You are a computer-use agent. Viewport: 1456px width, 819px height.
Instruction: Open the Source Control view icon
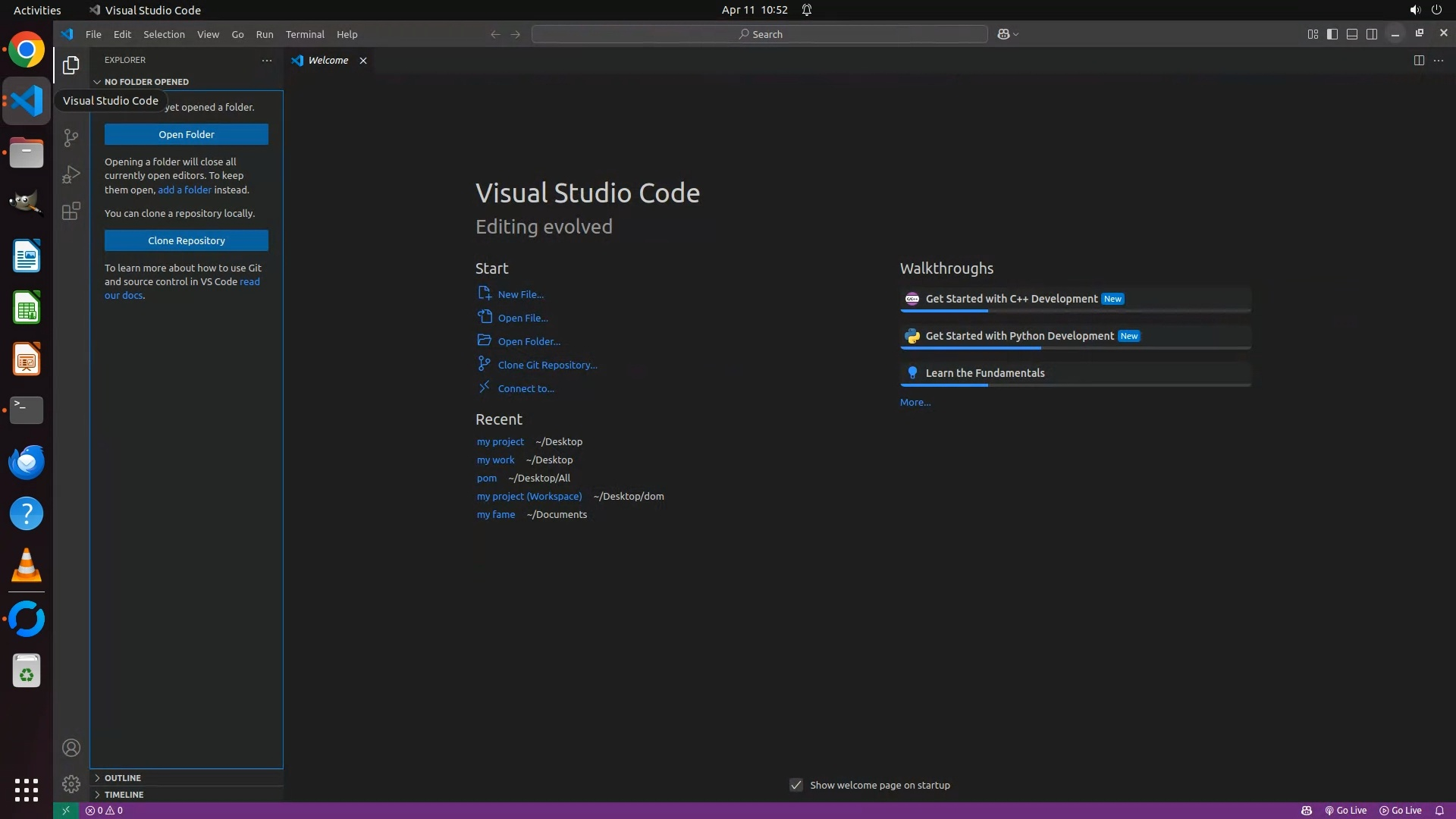click(71, 137)
